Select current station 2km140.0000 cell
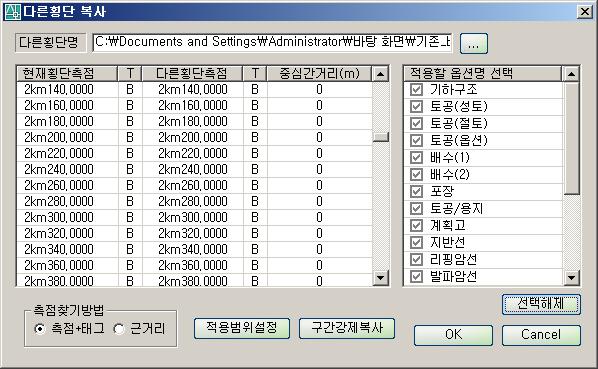 point(67,90)
